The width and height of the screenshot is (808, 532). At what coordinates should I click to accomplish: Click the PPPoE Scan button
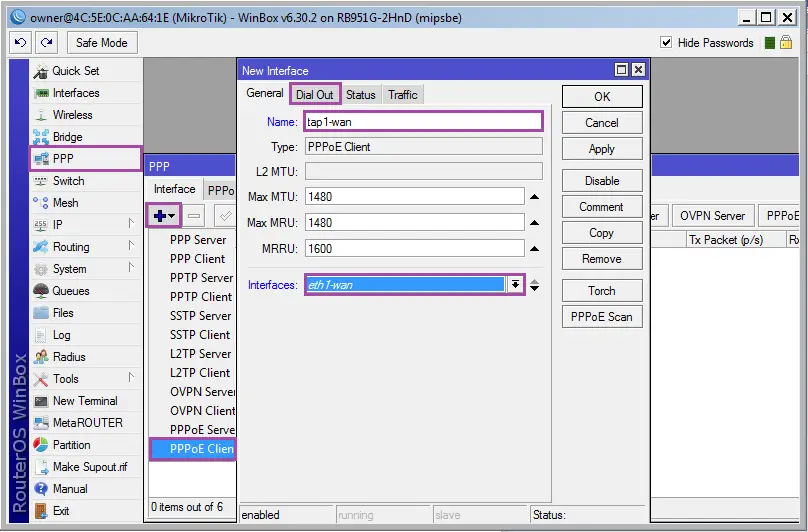tap(602, 317)
